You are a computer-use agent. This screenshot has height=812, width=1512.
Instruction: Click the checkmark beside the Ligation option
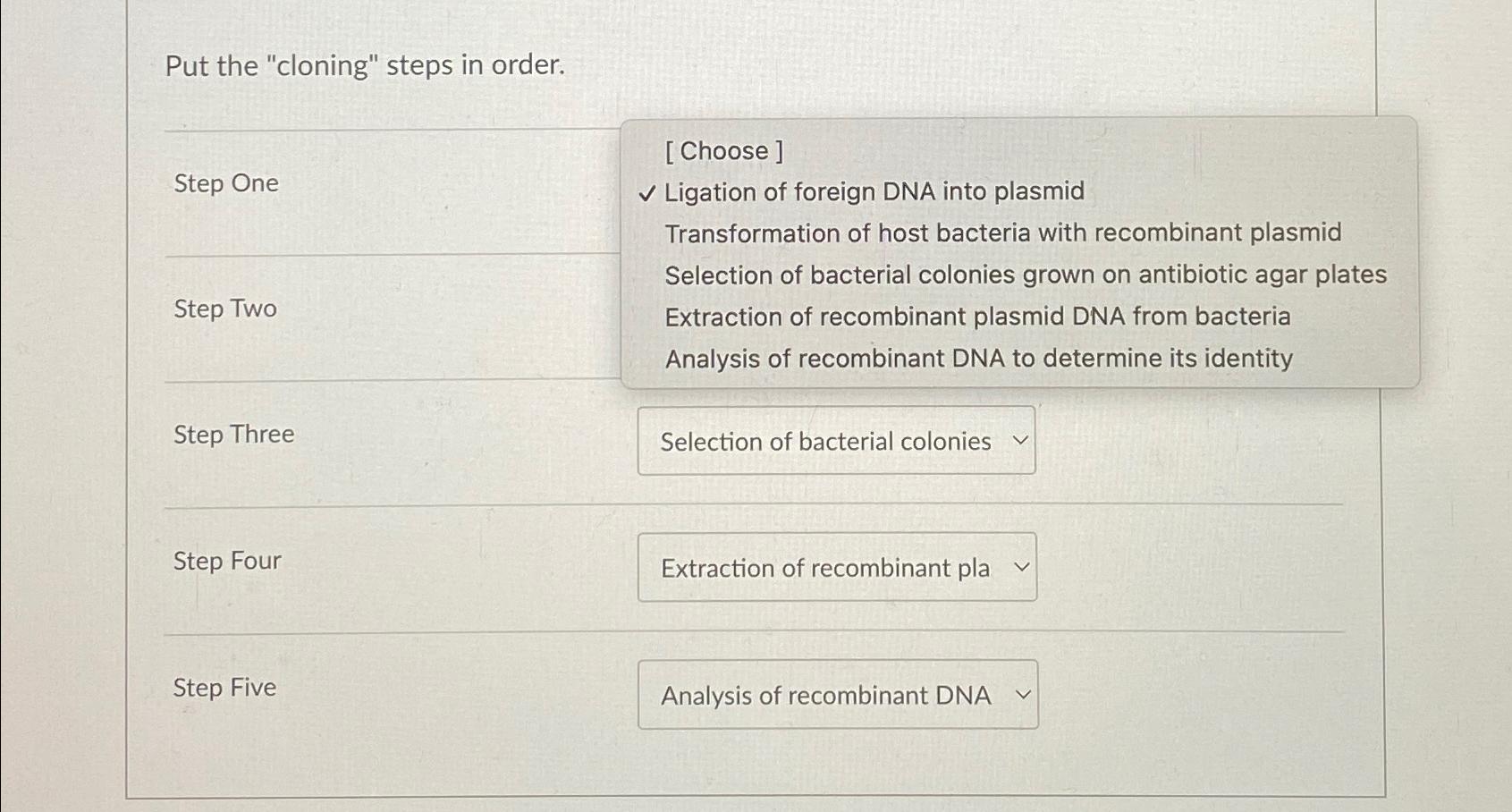click(x=647, y=192)
